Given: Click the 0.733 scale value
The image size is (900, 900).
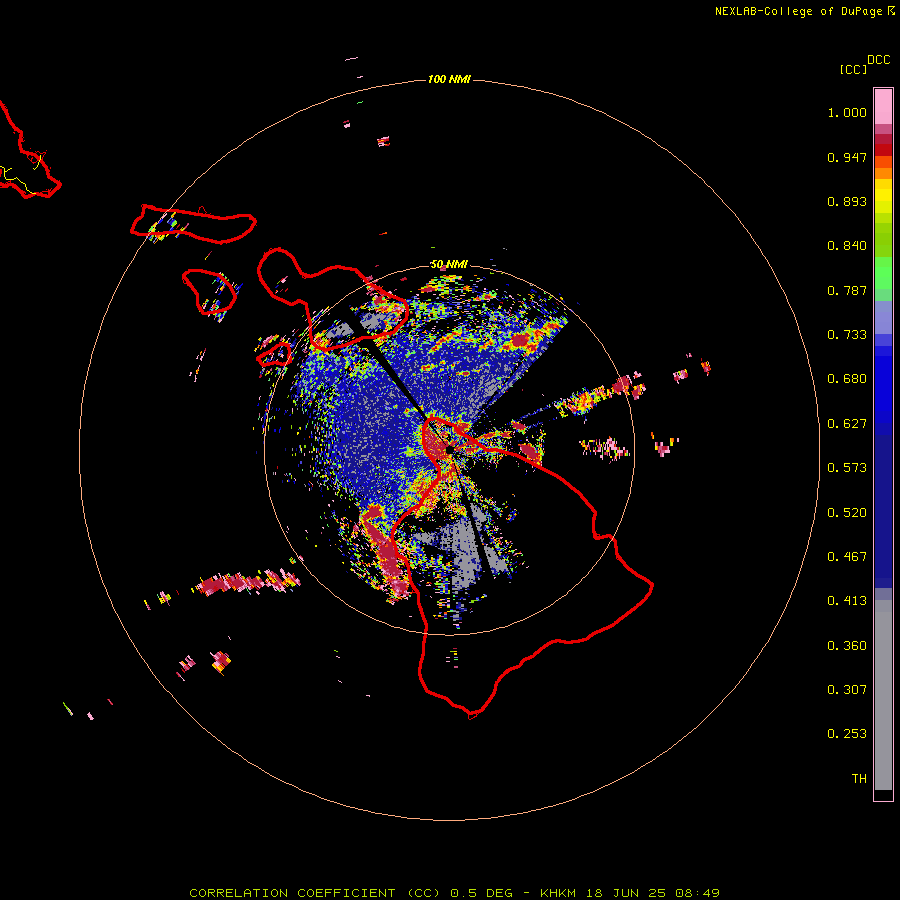Looking at the screenshot, I should pos(847,335).
